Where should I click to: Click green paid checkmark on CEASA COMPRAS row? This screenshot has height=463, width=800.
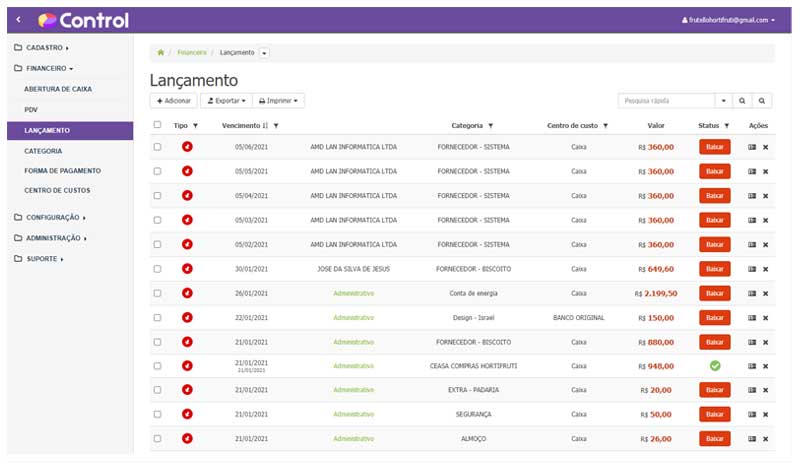714,366
